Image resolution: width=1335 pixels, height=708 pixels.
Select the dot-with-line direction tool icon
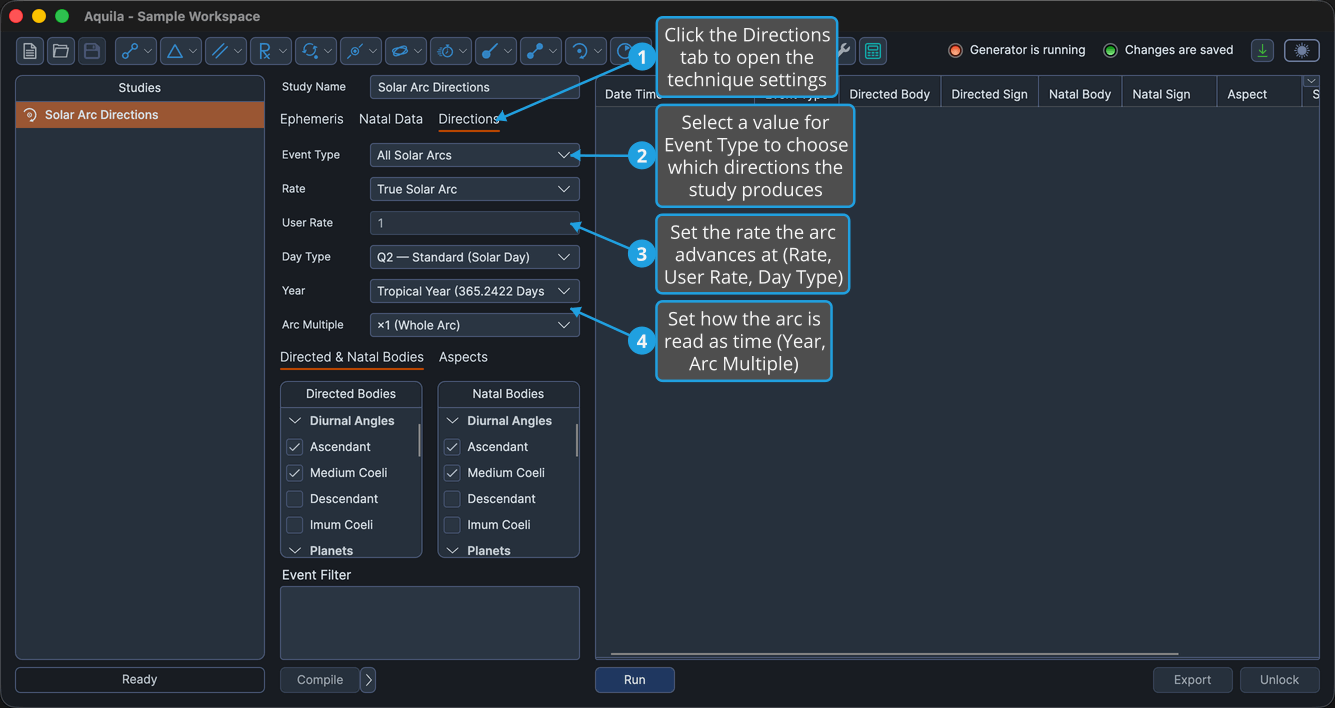489,51
